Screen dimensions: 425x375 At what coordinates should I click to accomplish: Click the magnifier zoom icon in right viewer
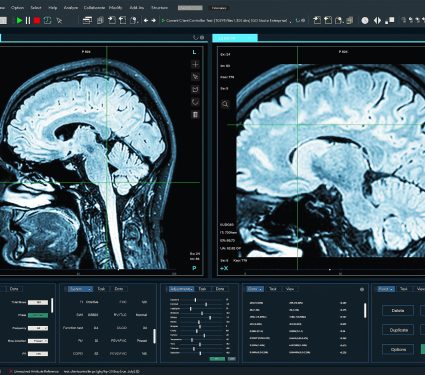point(225,104)
